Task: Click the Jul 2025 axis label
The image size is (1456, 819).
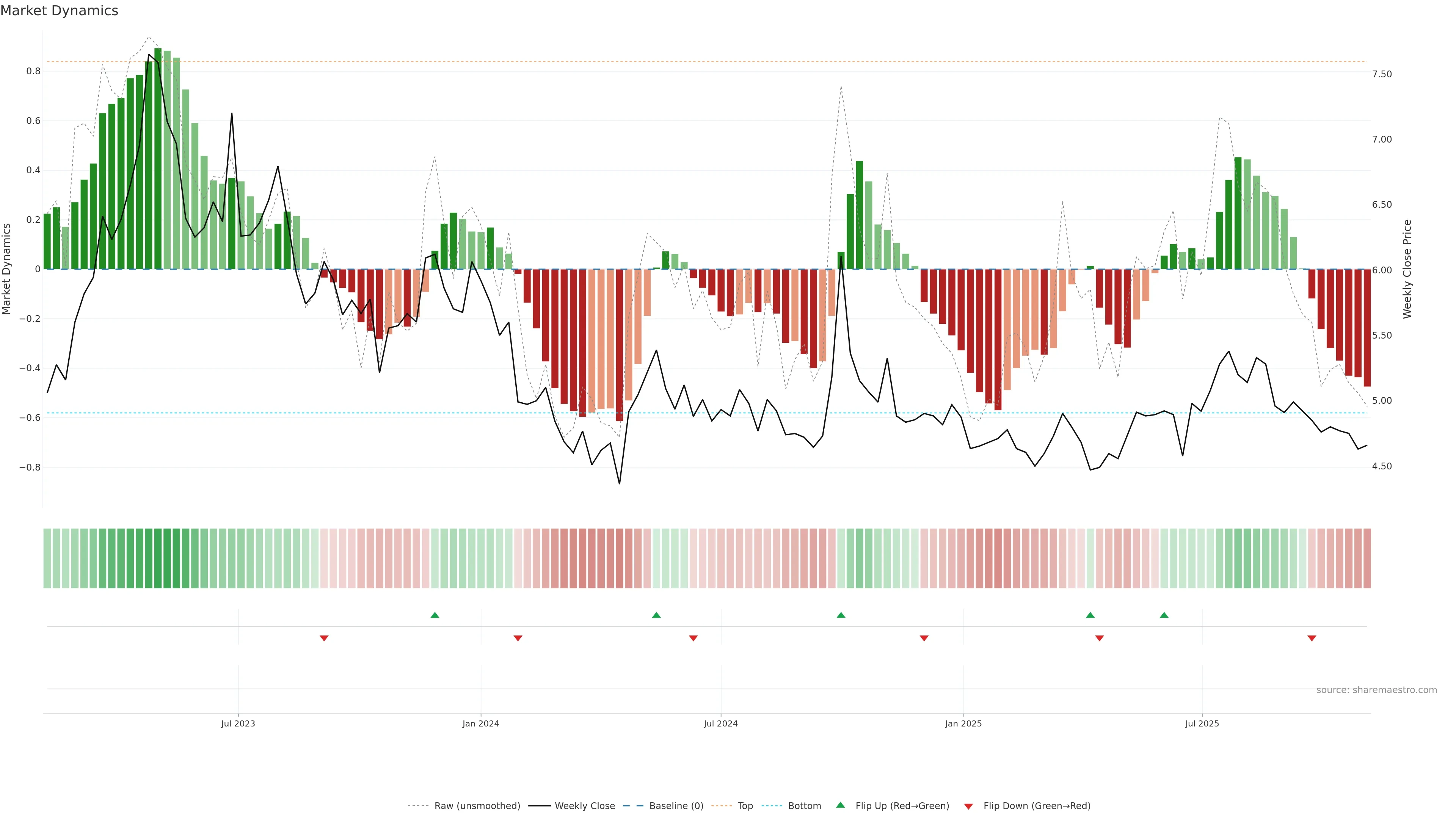Action: coord(1202,723)
